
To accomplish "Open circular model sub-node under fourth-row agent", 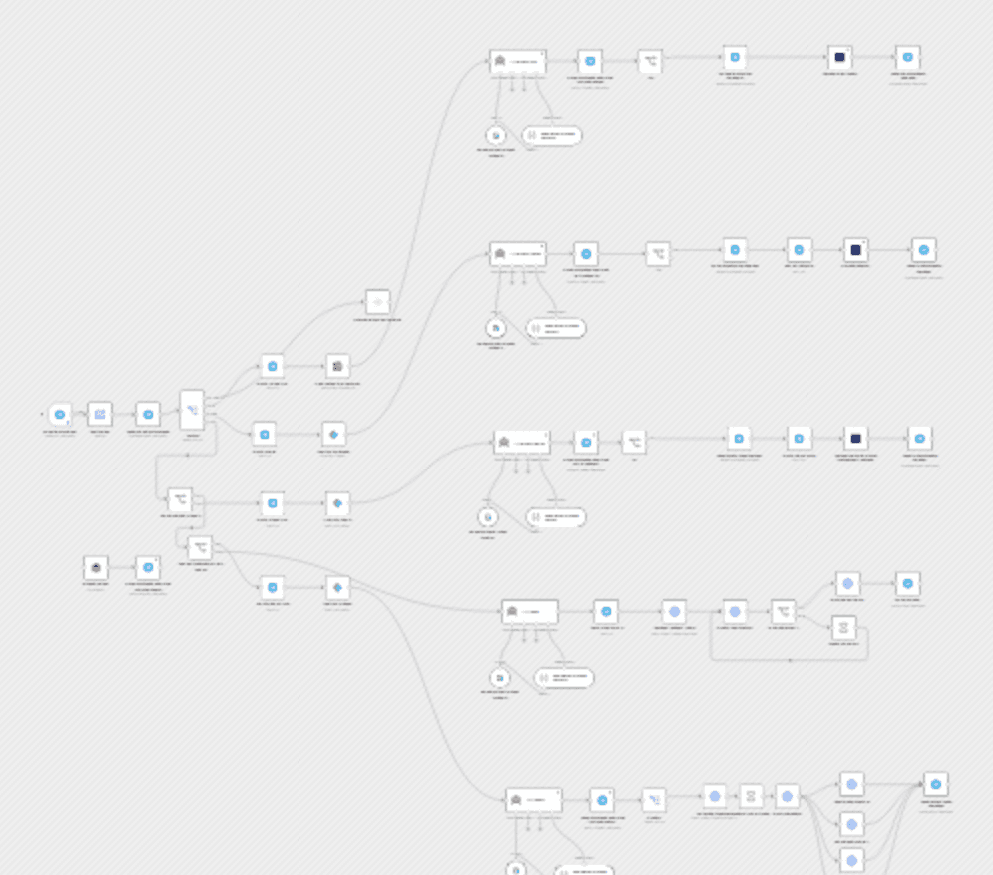I will pyautogui.click(x=500, y=678).
